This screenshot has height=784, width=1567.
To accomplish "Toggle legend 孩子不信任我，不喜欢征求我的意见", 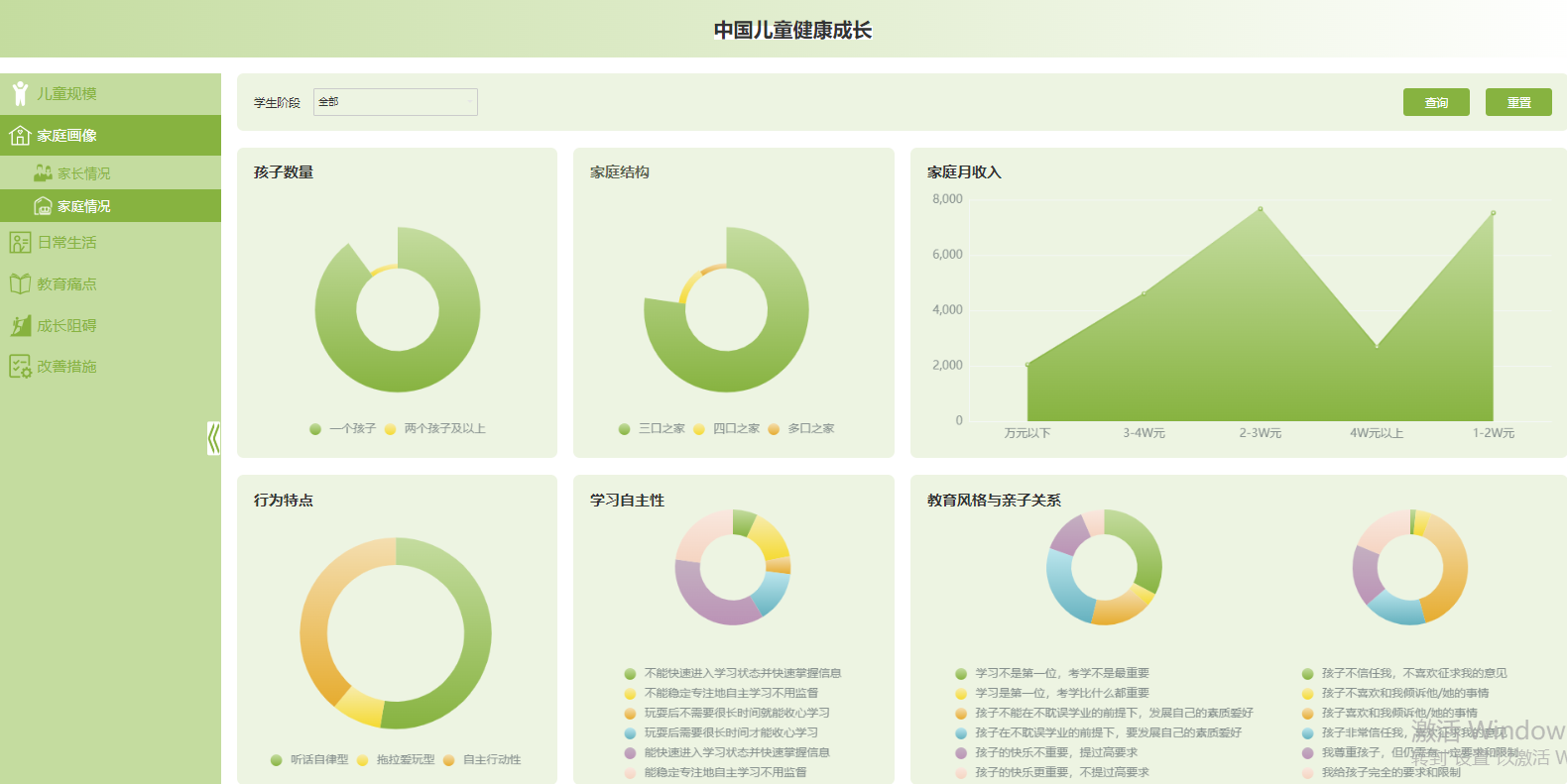I will 1404,673.
